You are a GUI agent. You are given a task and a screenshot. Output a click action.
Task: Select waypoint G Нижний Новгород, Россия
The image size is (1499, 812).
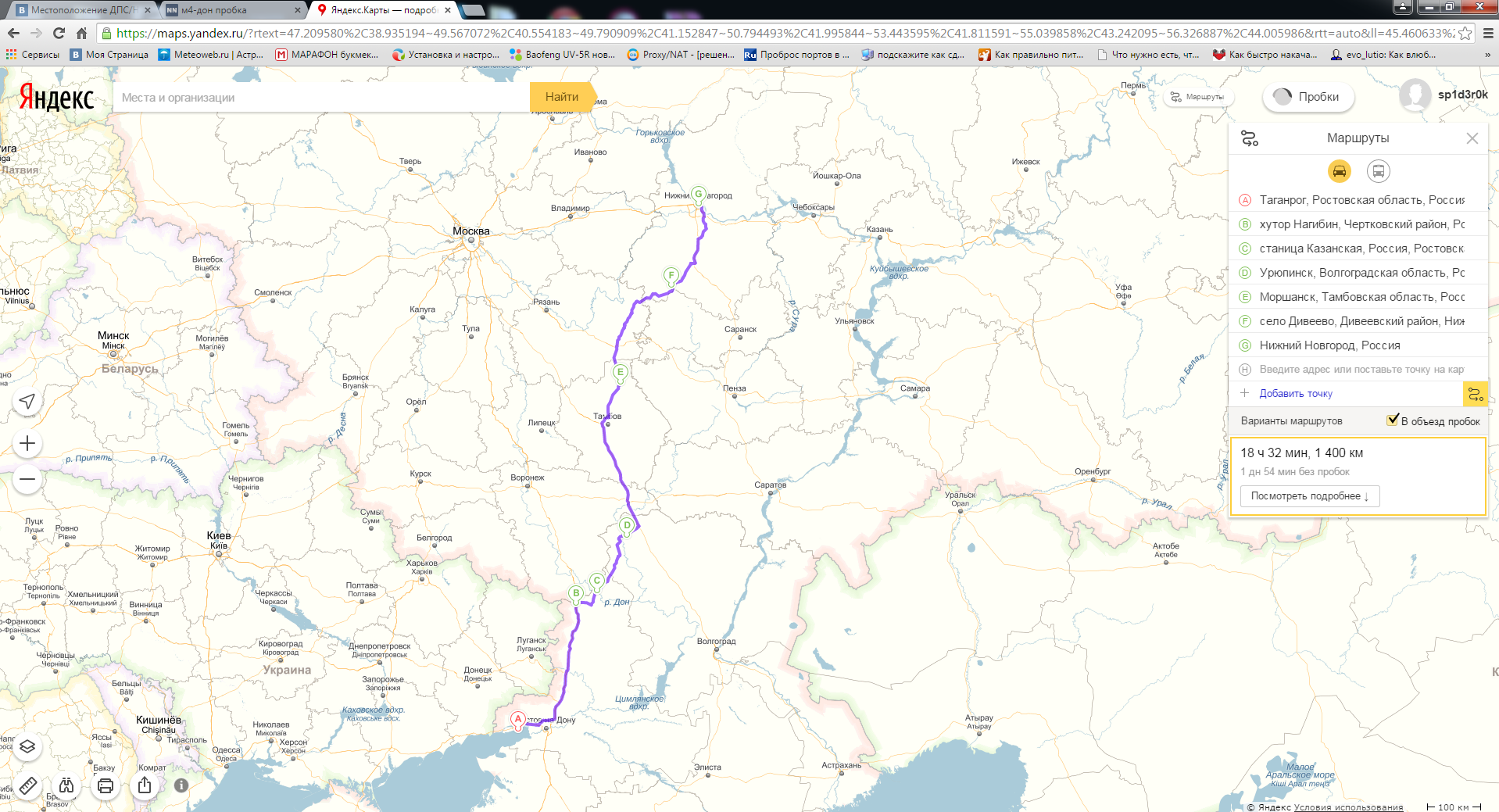click(1358, 345)
